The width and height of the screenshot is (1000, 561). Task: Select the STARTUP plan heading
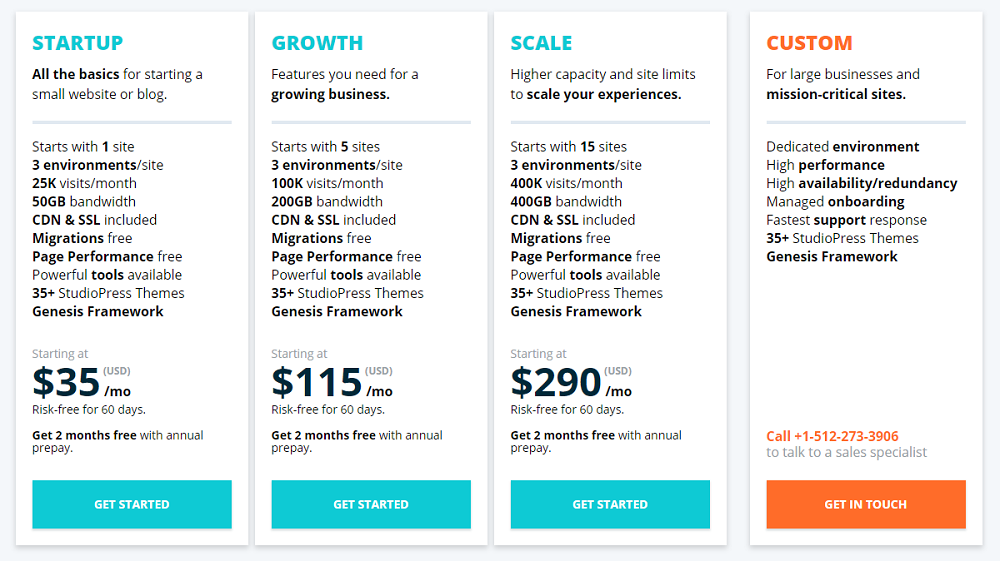click(77, 43)
